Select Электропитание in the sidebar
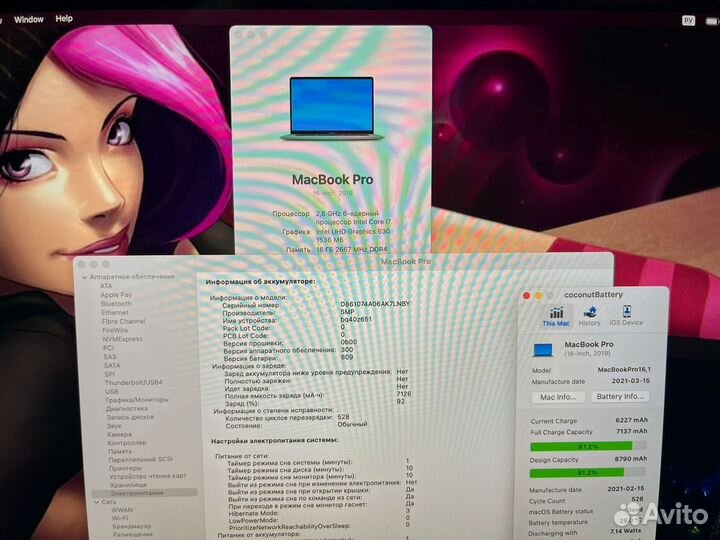 pos(145,493)
